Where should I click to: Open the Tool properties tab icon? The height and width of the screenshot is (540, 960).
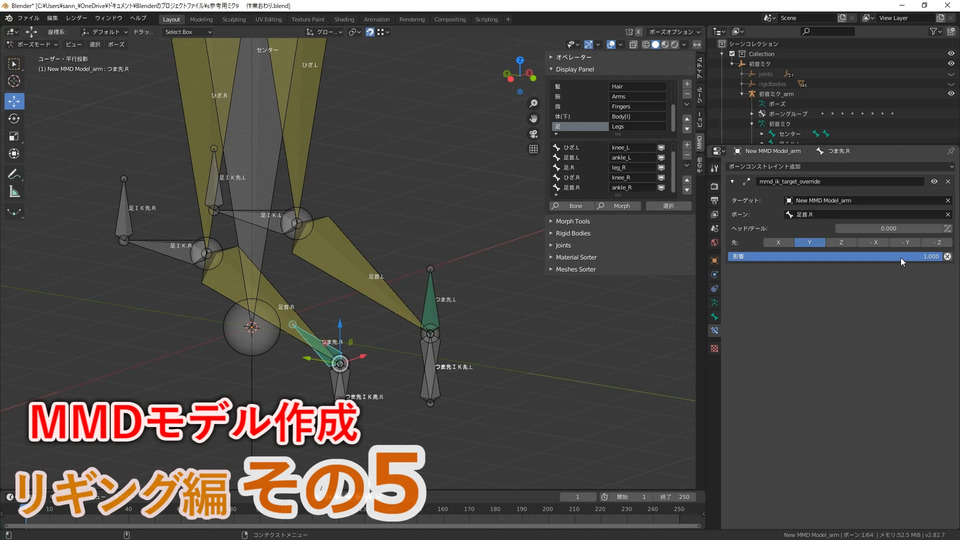click(x=714, y=168)
